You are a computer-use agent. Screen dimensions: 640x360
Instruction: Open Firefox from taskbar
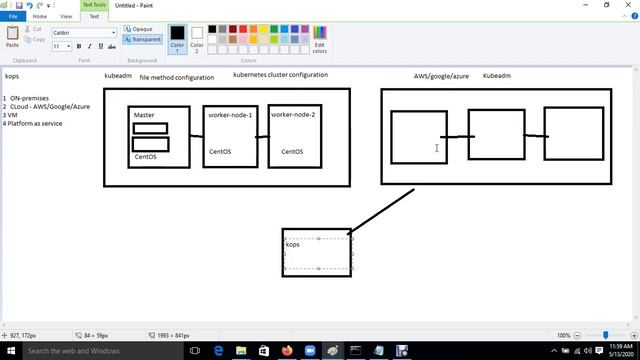pyautogui.click(x=287, y=351)
